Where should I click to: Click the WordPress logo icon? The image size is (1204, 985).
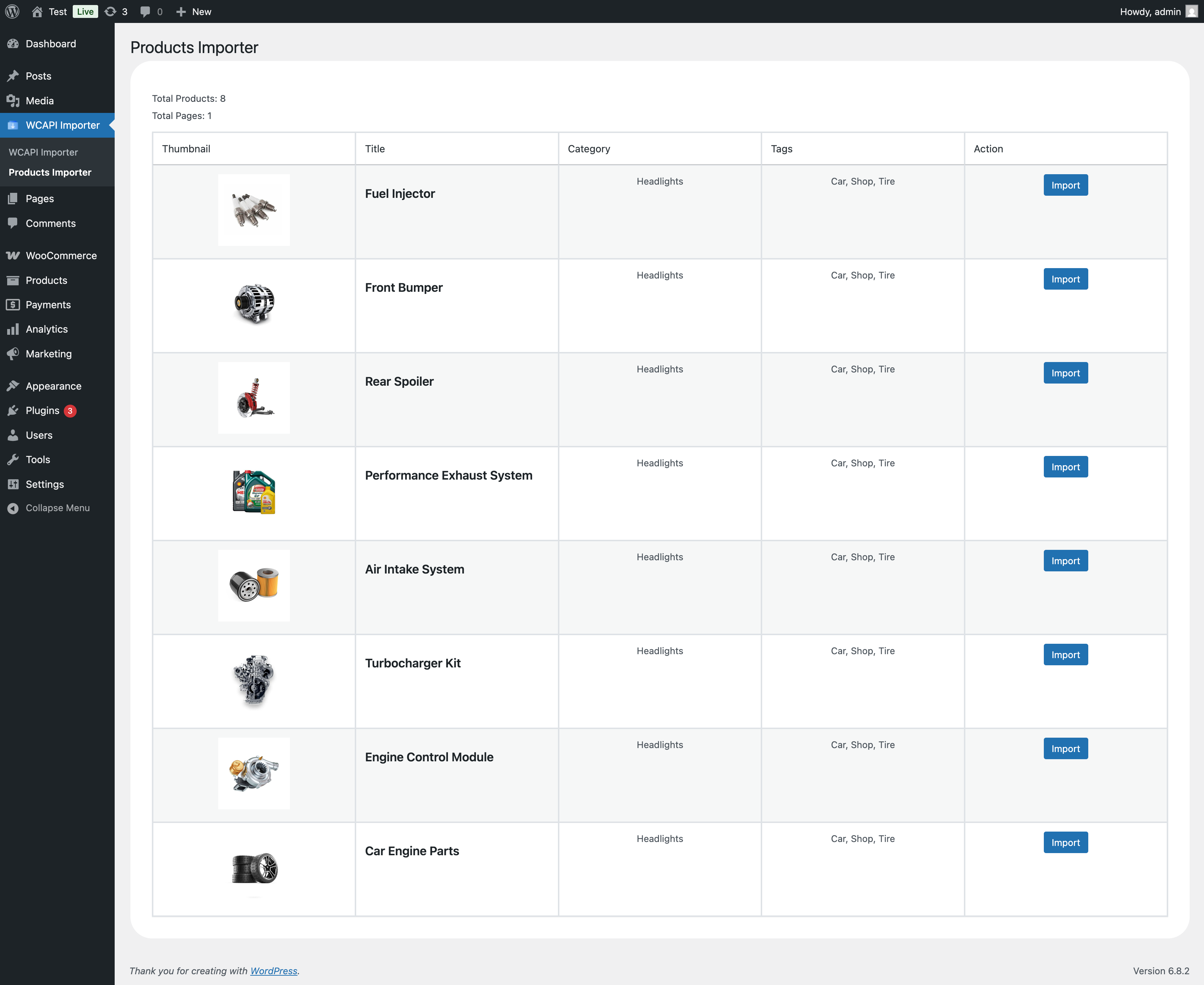[13, 11]
